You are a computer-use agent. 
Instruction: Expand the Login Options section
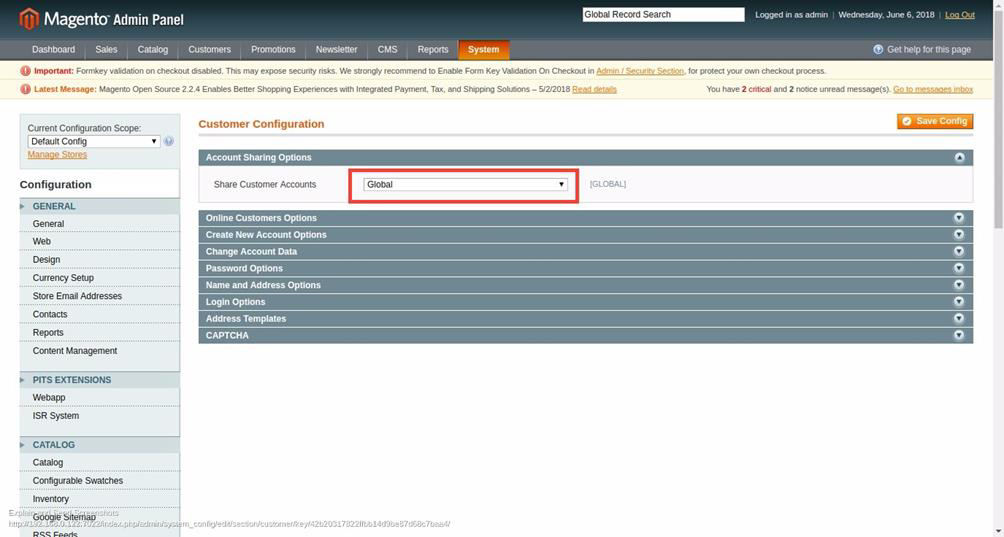tap(236, 302)
